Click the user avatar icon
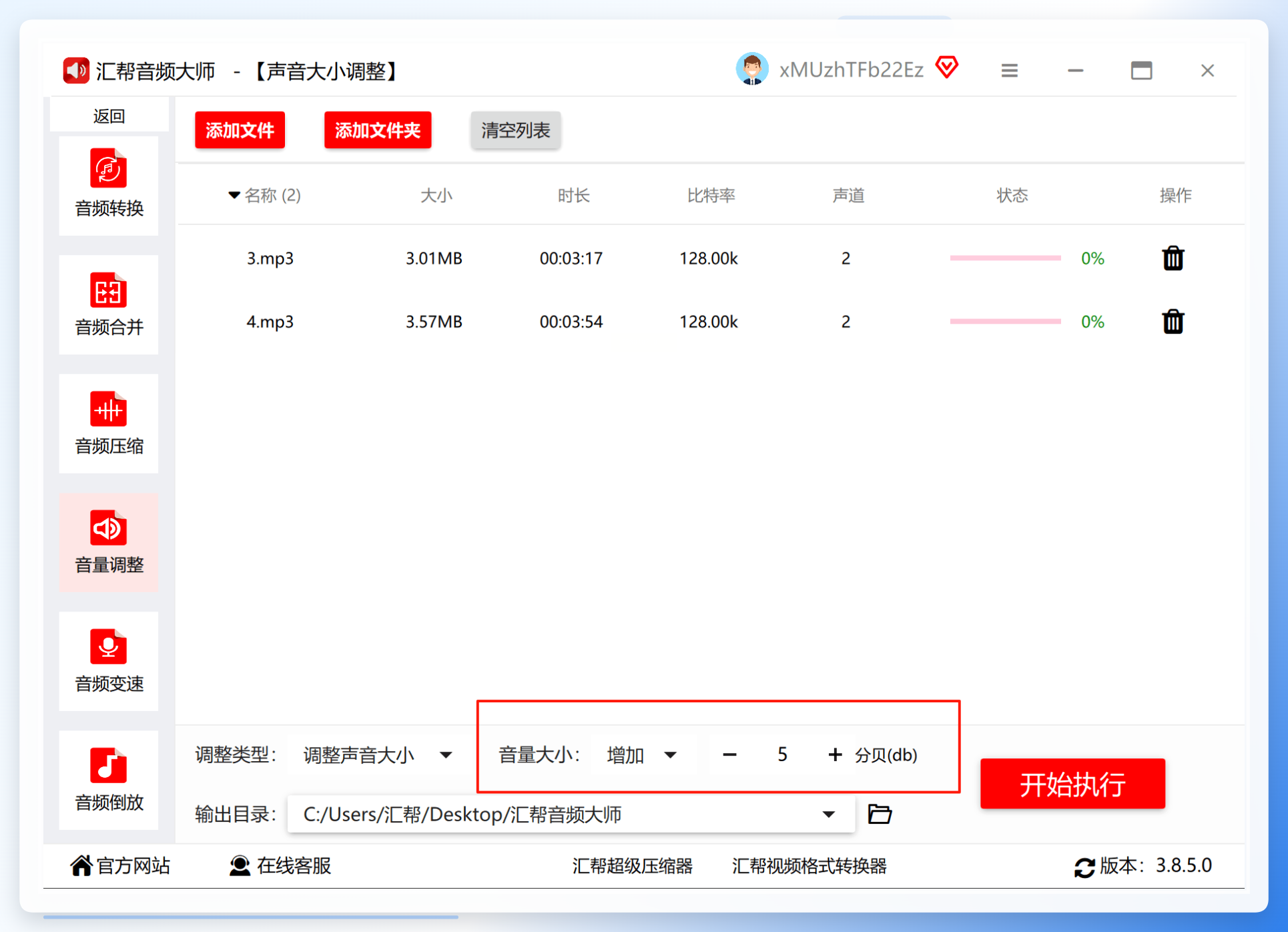This screenshot has width=1288, height=932. (x=752, y=69)
